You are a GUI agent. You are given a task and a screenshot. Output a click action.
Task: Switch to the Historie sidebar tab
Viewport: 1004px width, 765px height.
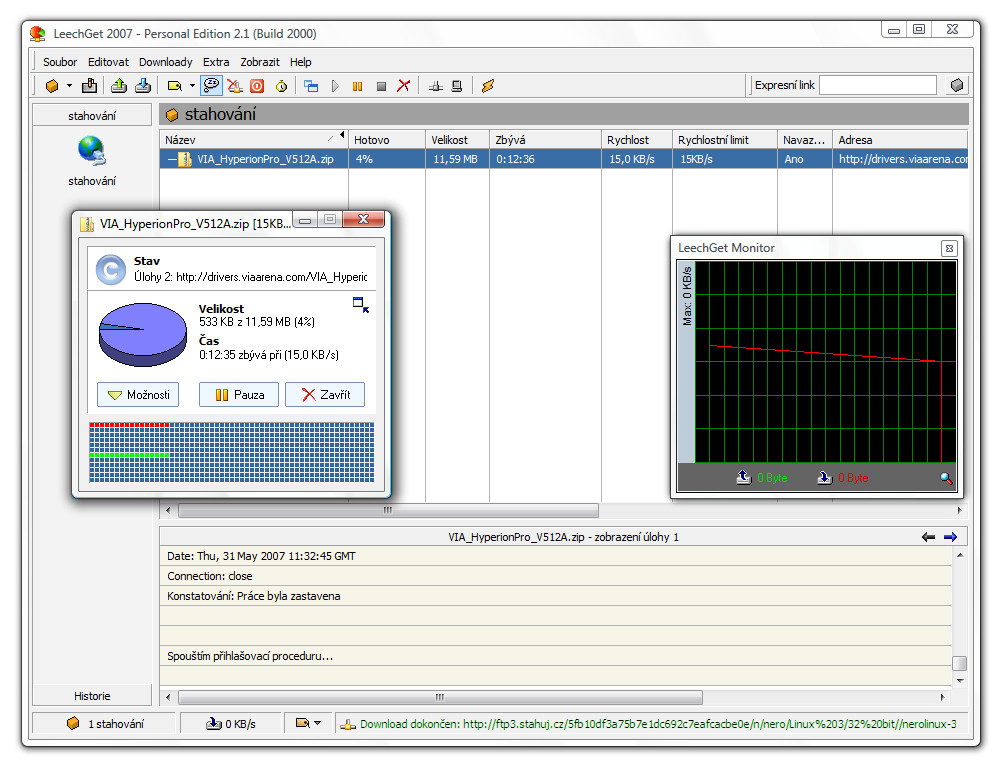[92, 696]
